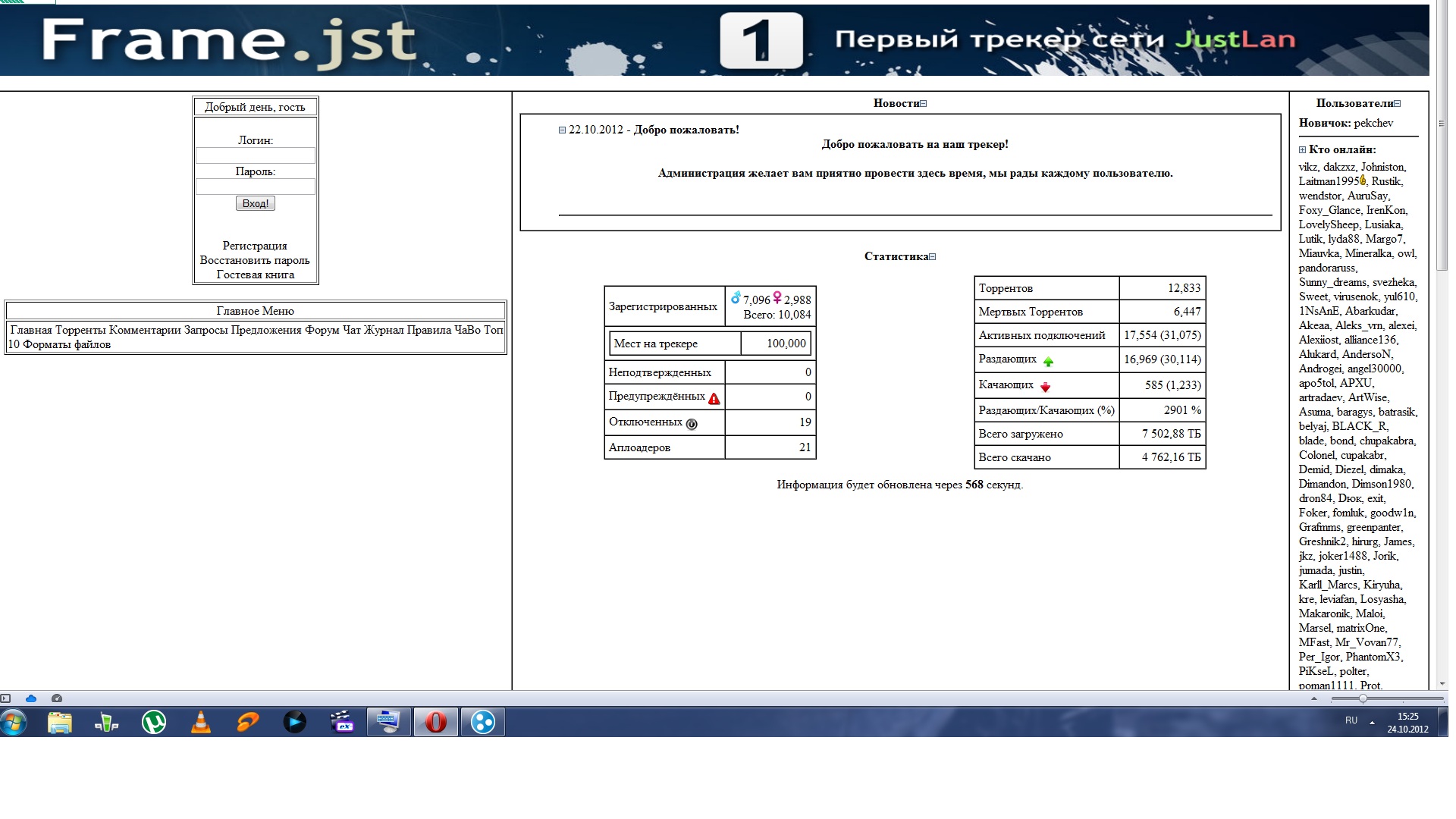Toggle the Opera side panel button
The image size is (1456, 819).
pos(6,698)
